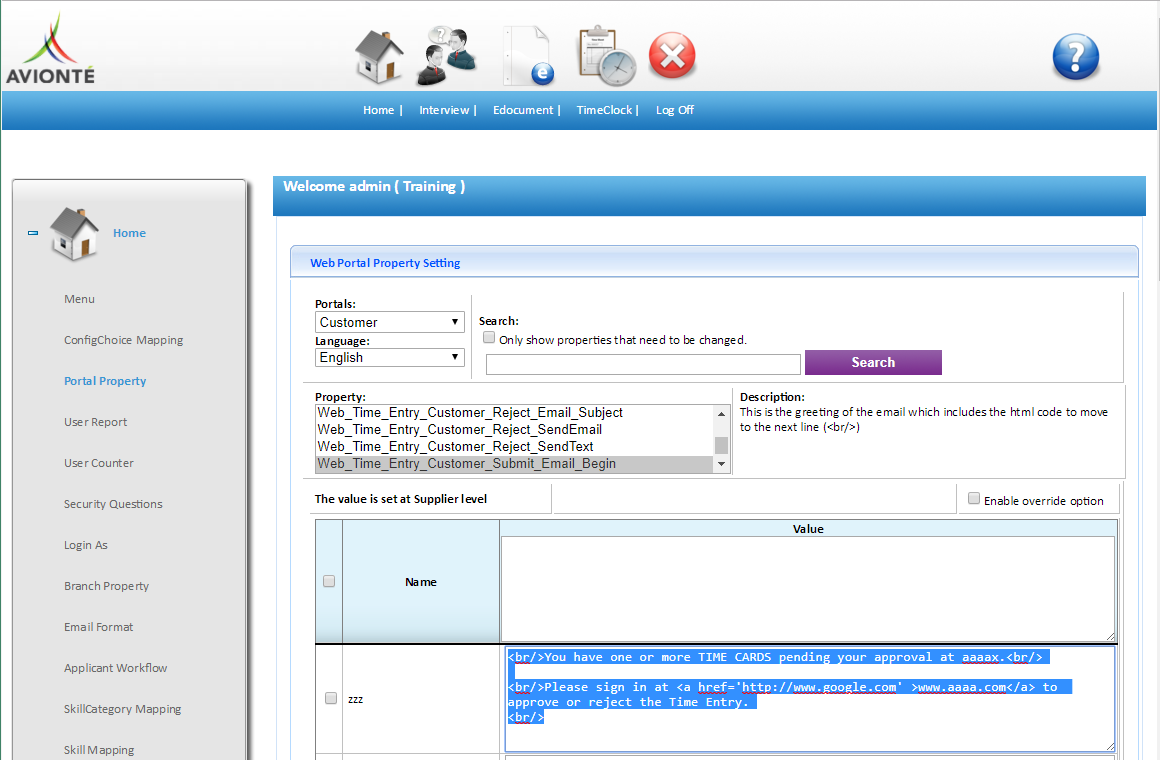Open the Edocument page icon
Screen dimensions: 1160x760
coord(528,56)
